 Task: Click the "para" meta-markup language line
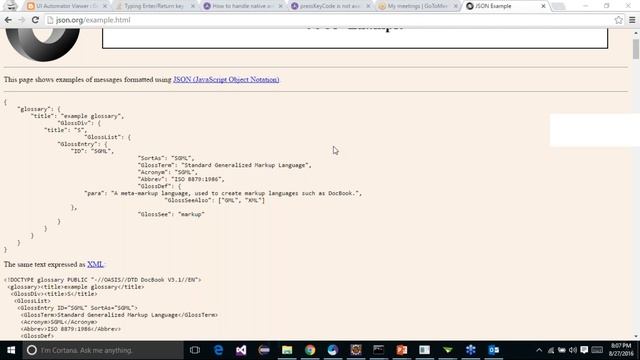point(223,193)
